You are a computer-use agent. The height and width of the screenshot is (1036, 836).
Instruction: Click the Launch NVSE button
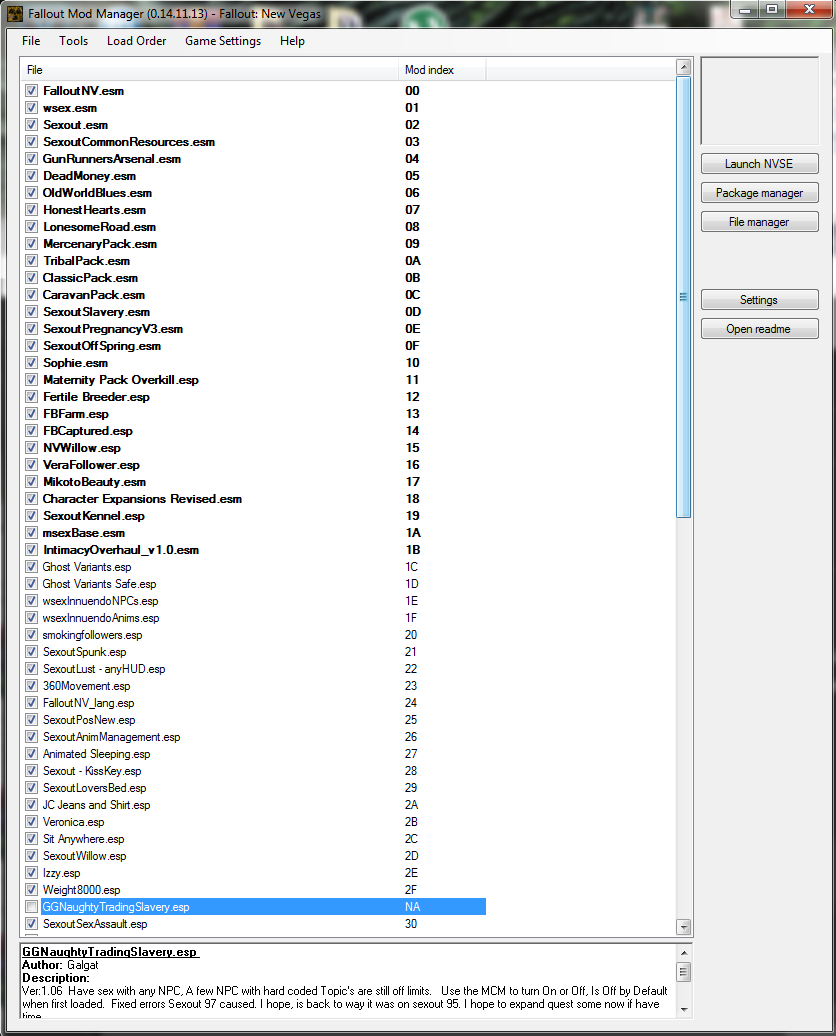(759, 164)
